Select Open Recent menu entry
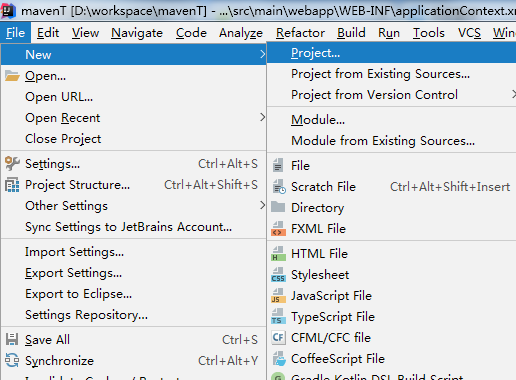 (x=134, y=118)
